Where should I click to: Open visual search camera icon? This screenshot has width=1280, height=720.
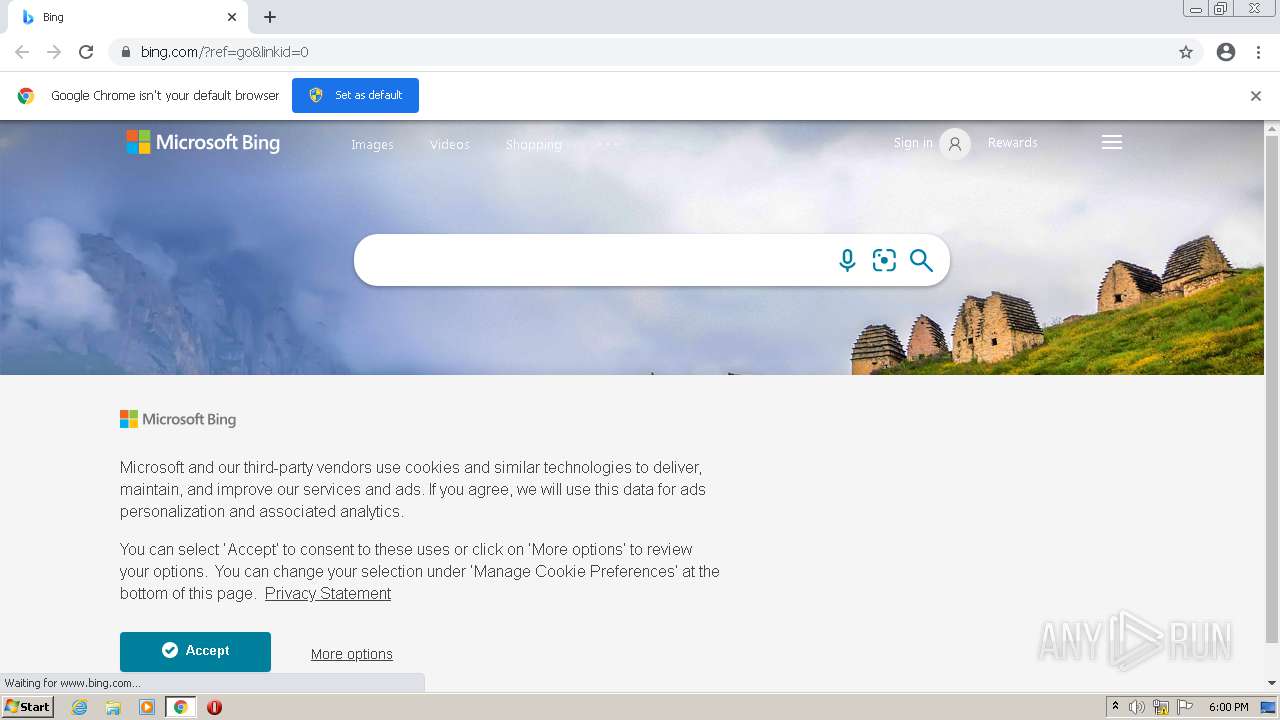point(884,260)
